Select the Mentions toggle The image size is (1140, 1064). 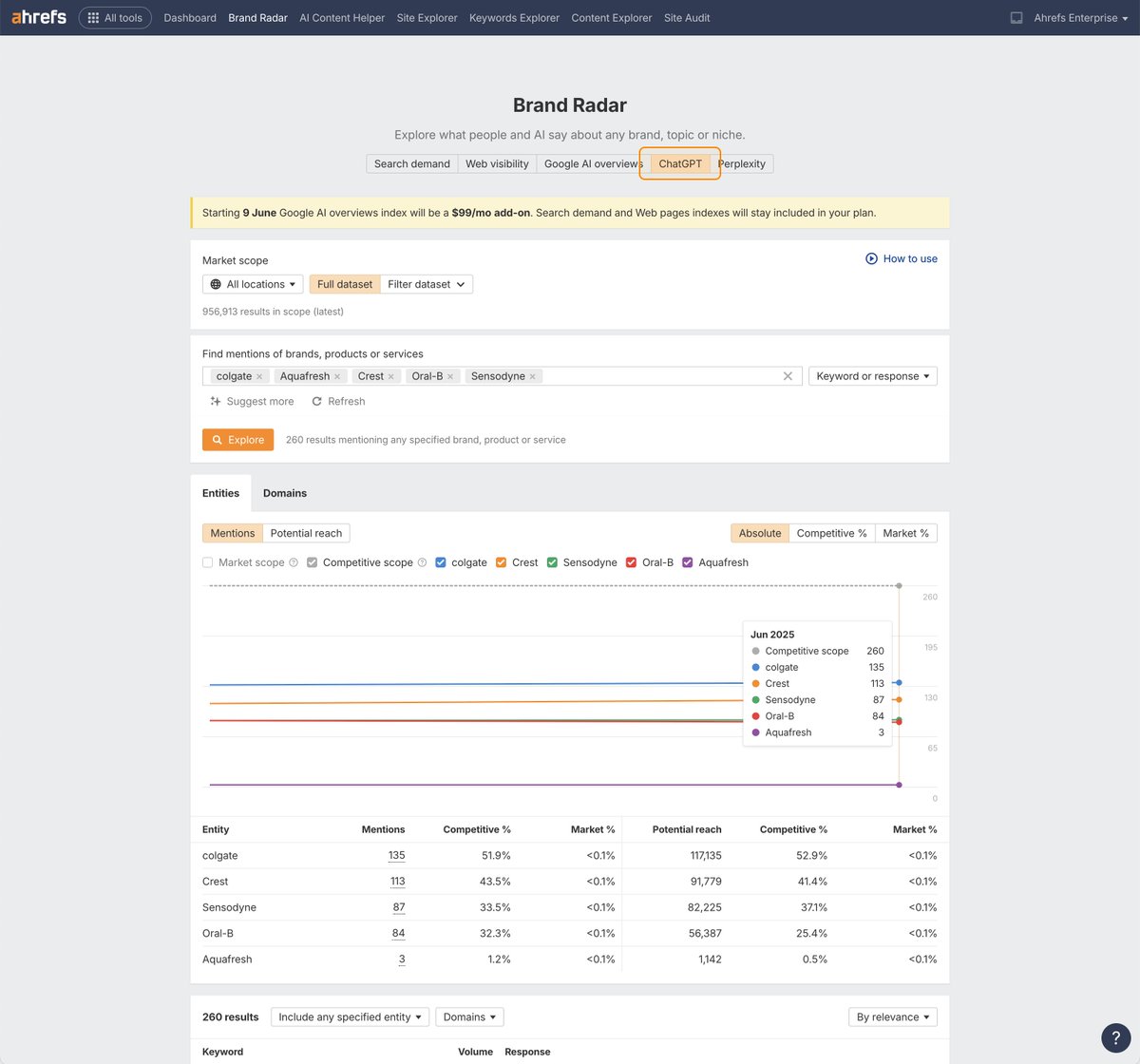tap(233, 533)
